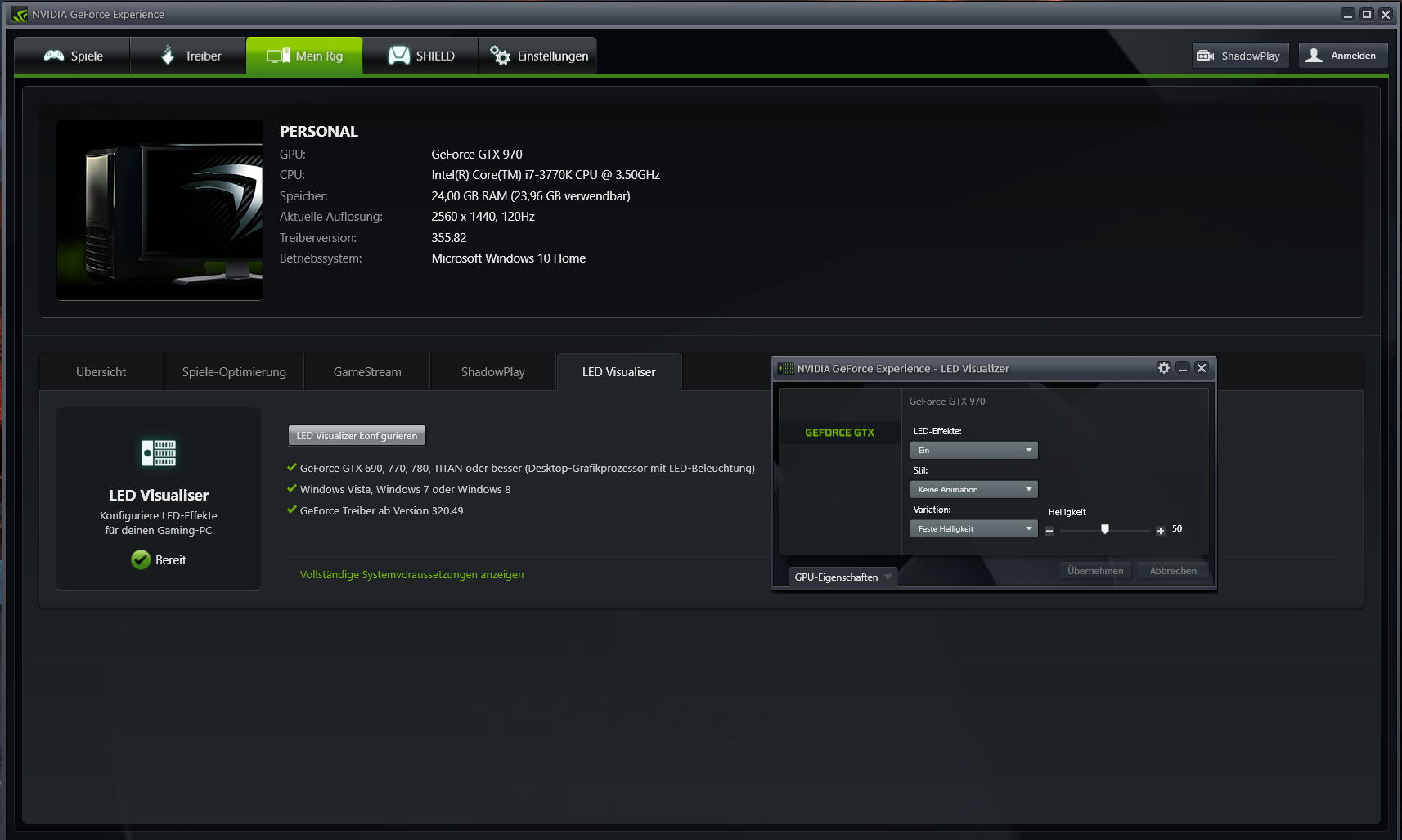Click the Treiberversion value 355.82
The height and width of the screenshot is (840, 1402).
[x=449, y=238]
